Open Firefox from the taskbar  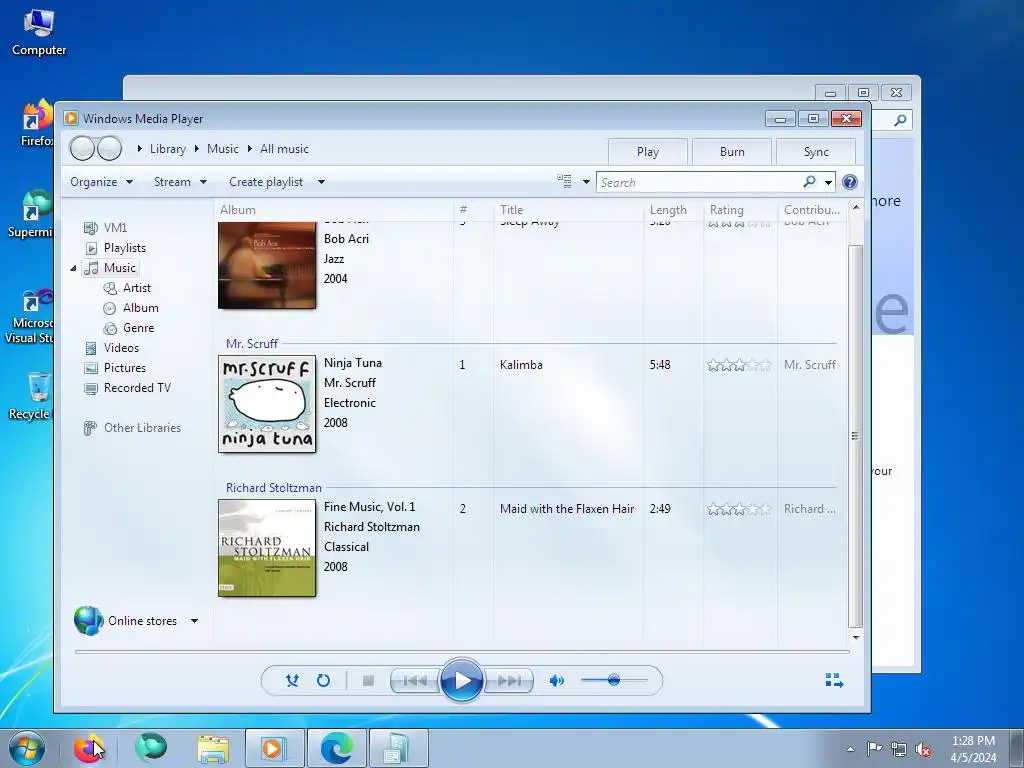(88, 748)
